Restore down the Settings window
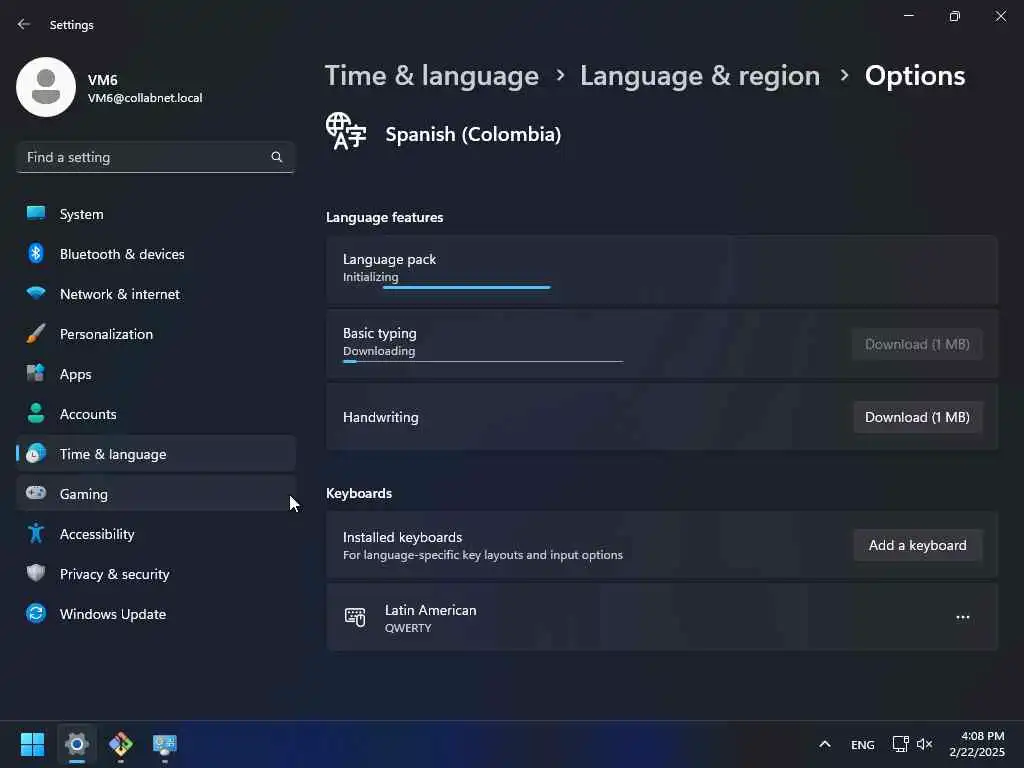 (955, 16)
